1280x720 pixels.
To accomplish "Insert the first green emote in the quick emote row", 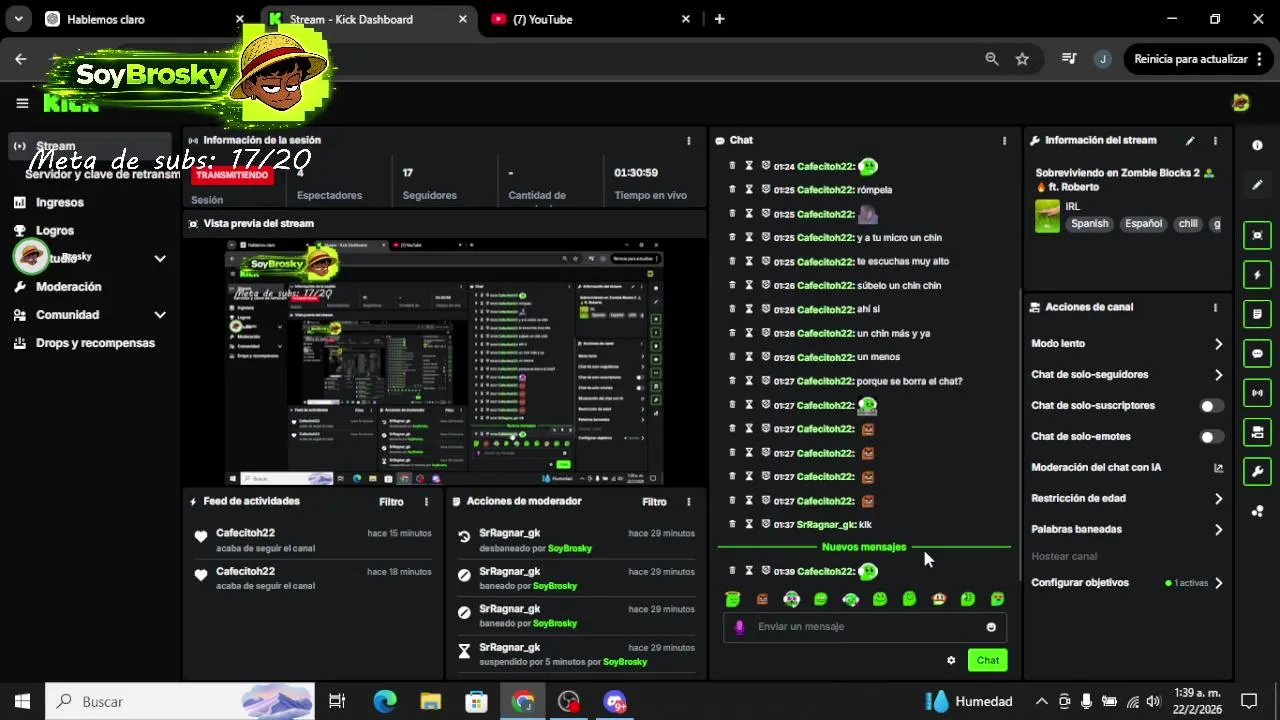I will click(733, 599).
